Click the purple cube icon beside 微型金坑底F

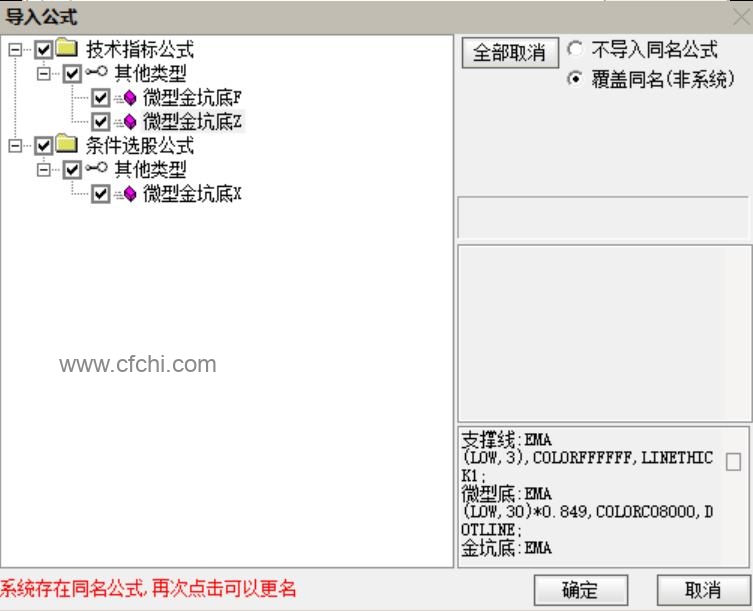pos(130,98)
